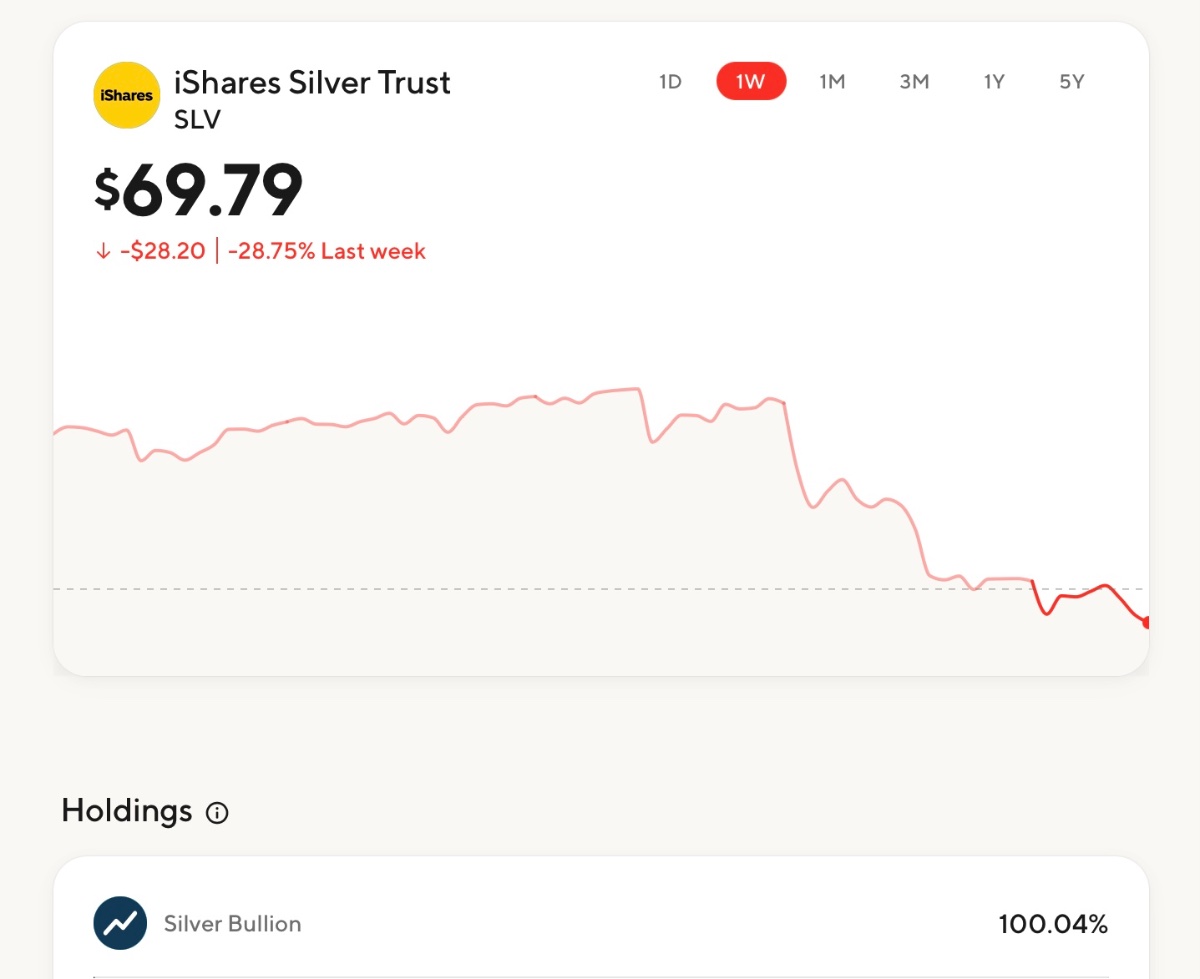Click the $69.79 price
1200x979 pixels.
(199, 190)
